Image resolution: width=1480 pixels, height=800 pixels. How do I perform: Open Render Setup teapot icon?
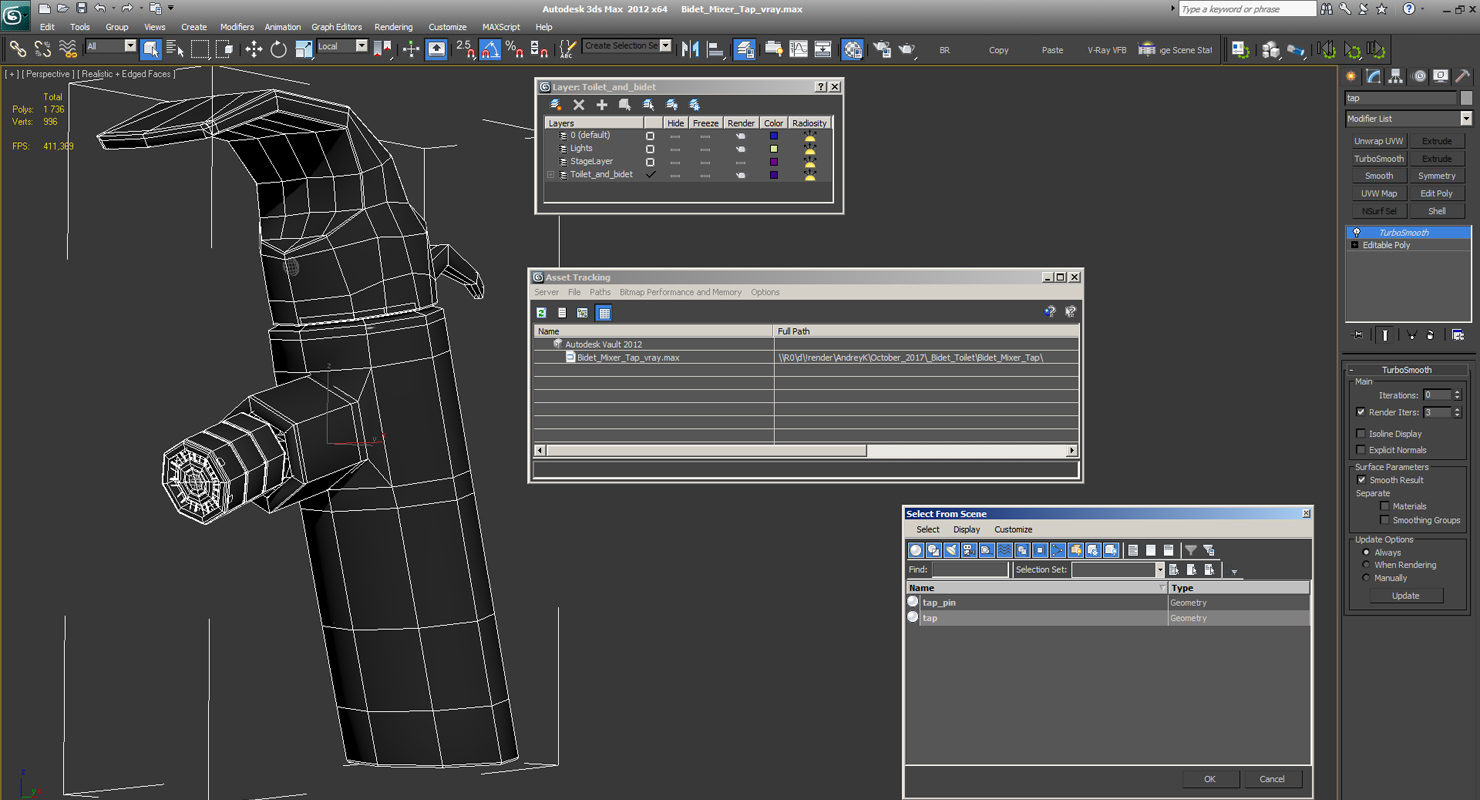pyautogui.click(x=882, y=48)
